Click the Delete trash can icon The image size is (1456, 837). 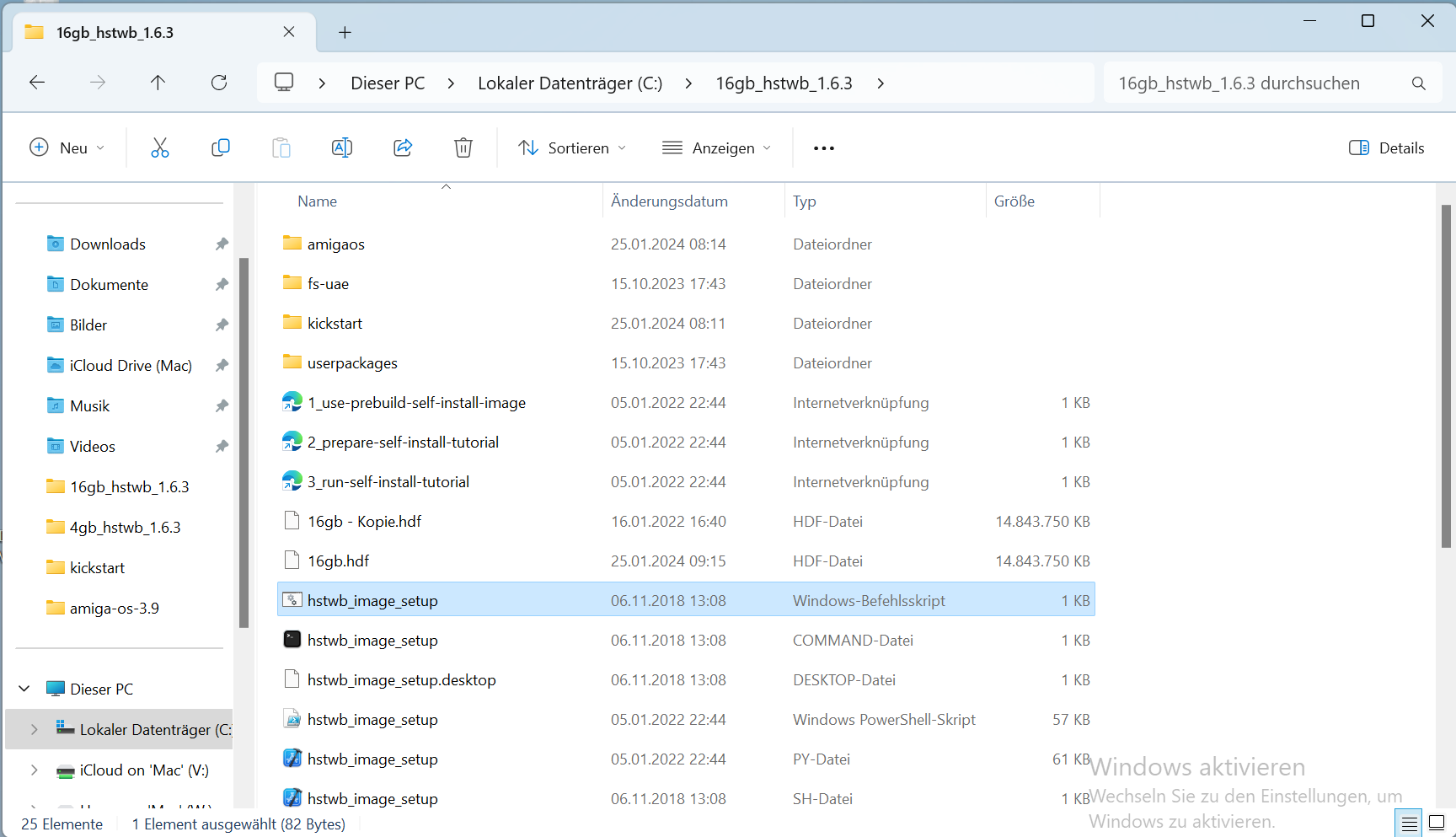click(x=463, y=148)
